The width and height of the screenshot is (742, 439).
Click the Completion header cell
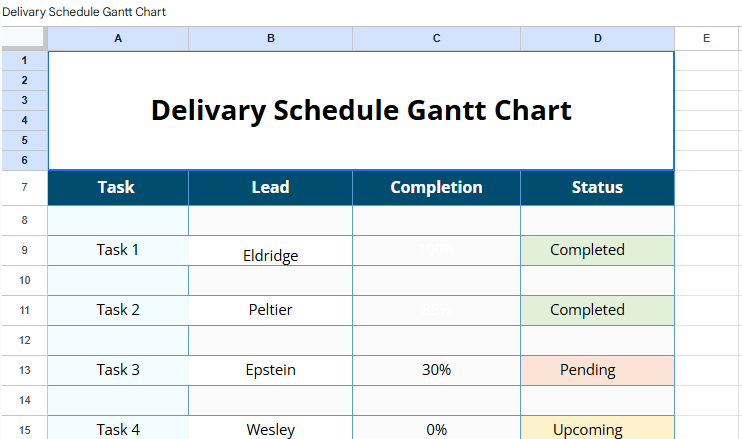(x=436, y=188)
